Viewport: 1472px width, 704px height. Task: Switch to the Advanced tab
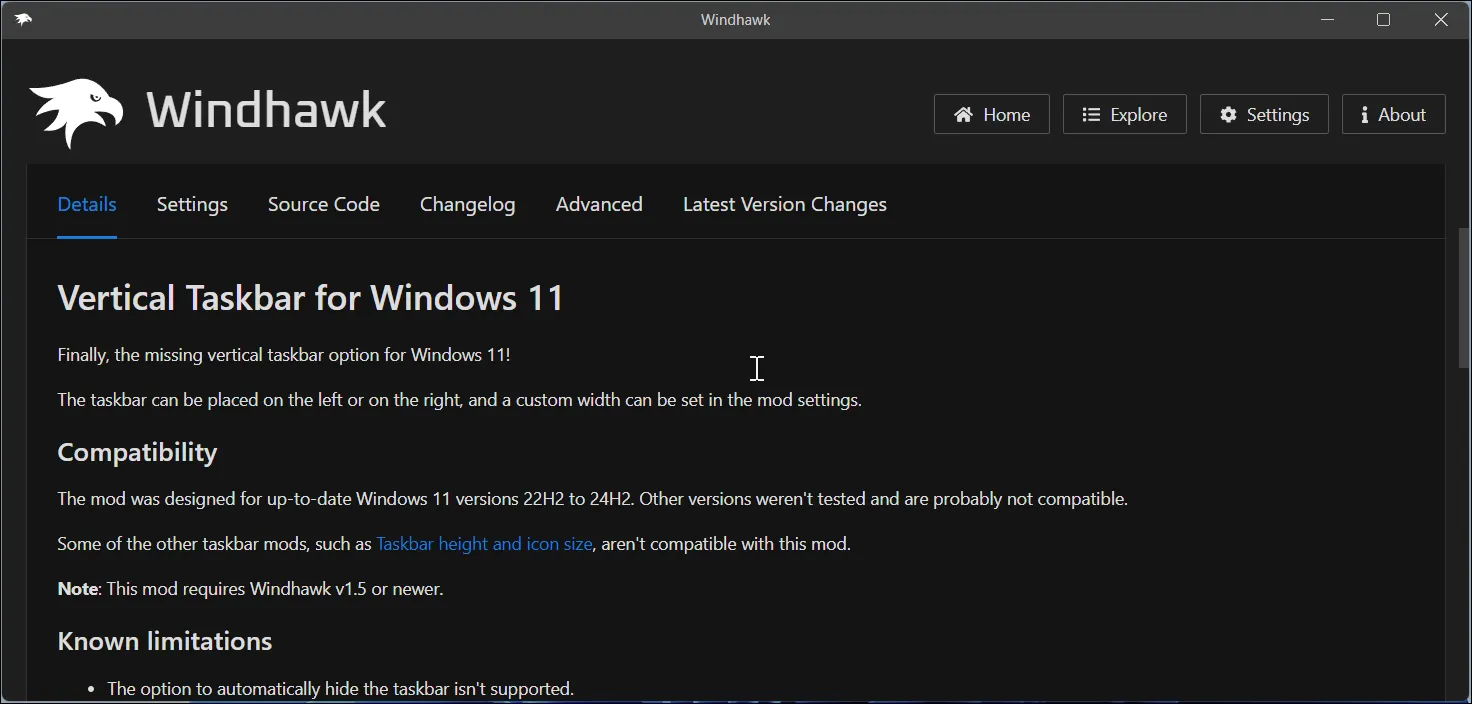pos(599,204)
